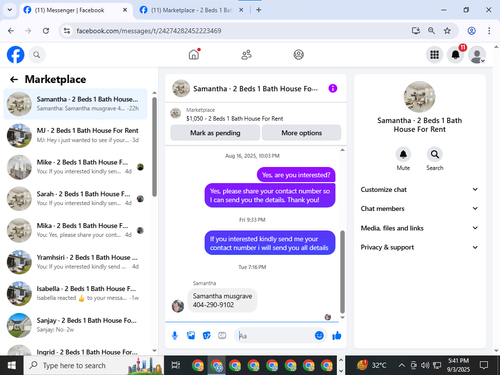Image resolution: width=500 pixels, height=375 pixels.
Task: Click the Samantha musgrave phone number message
Action: [222, 300]
